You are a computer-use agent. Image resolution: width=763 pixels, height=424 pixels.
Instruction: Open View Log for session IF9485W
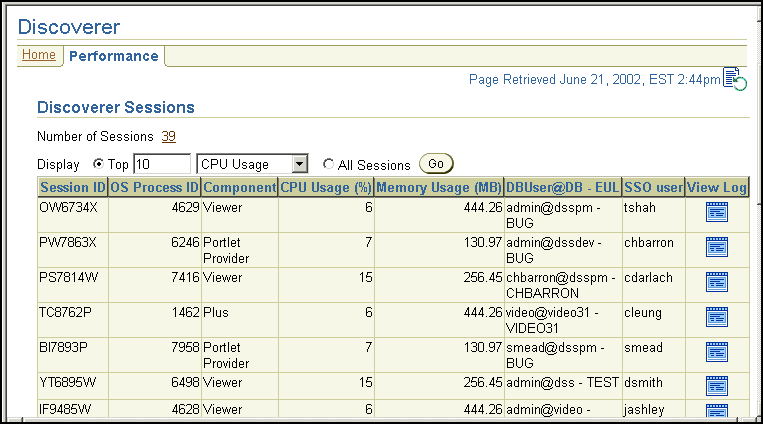[x=717, y=411]
